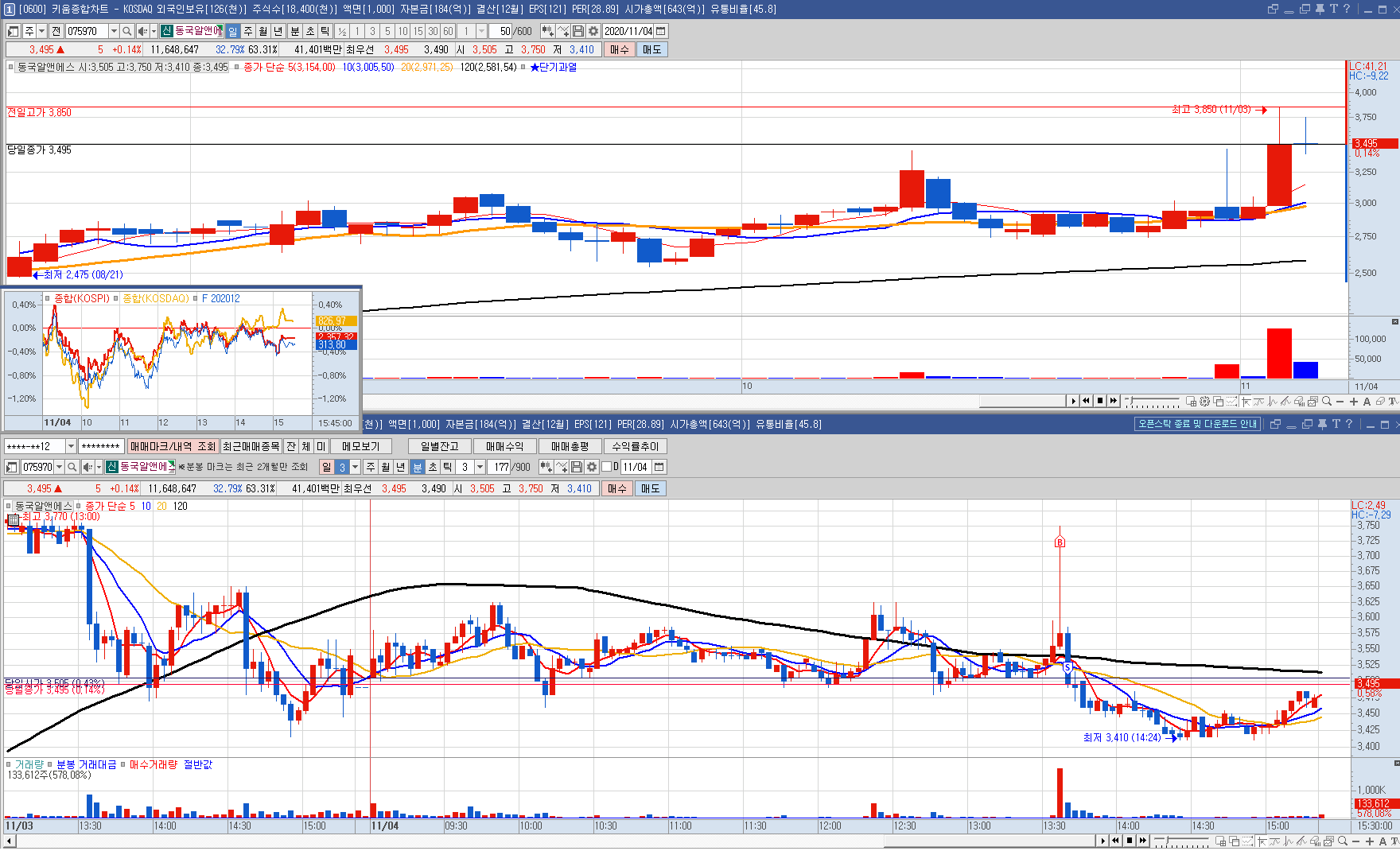Screen dimensions: 1400x851
Task: Click the grid marker icon on the lower chart
Action: pyautogui.click(x=14, y=520)
